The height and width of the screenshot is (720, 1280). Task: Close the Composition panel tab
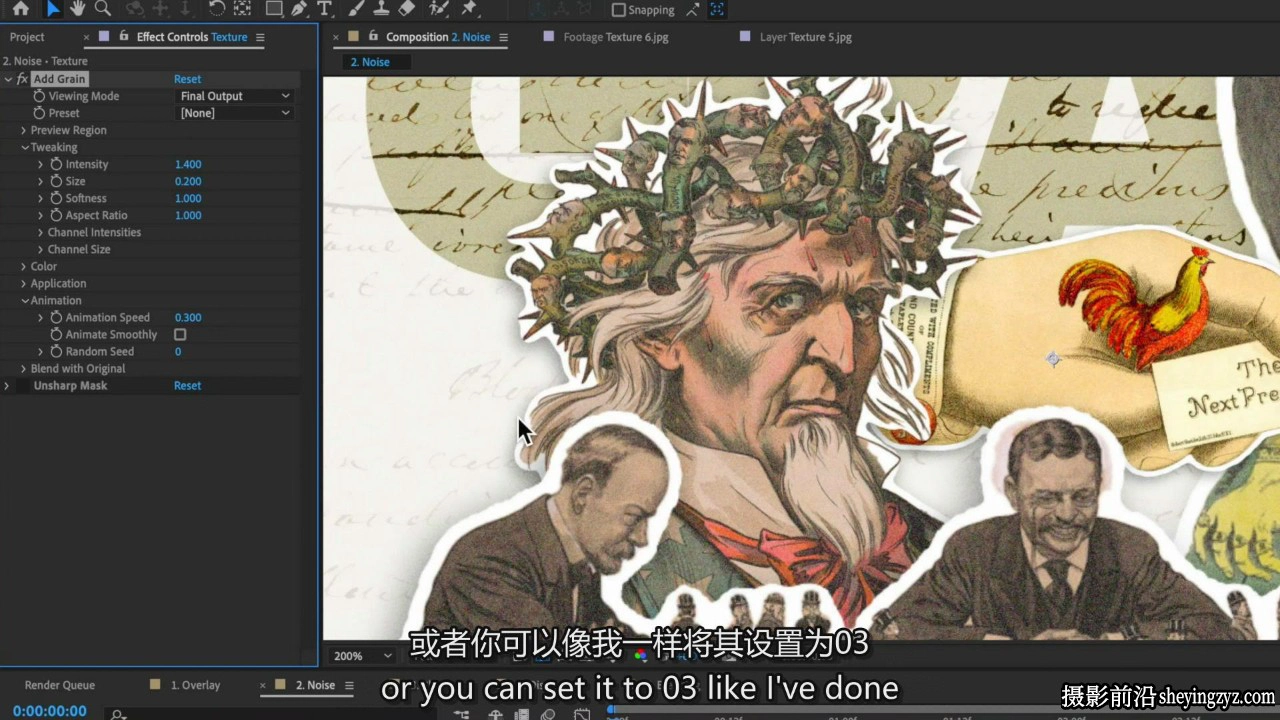tap(336, 37)
